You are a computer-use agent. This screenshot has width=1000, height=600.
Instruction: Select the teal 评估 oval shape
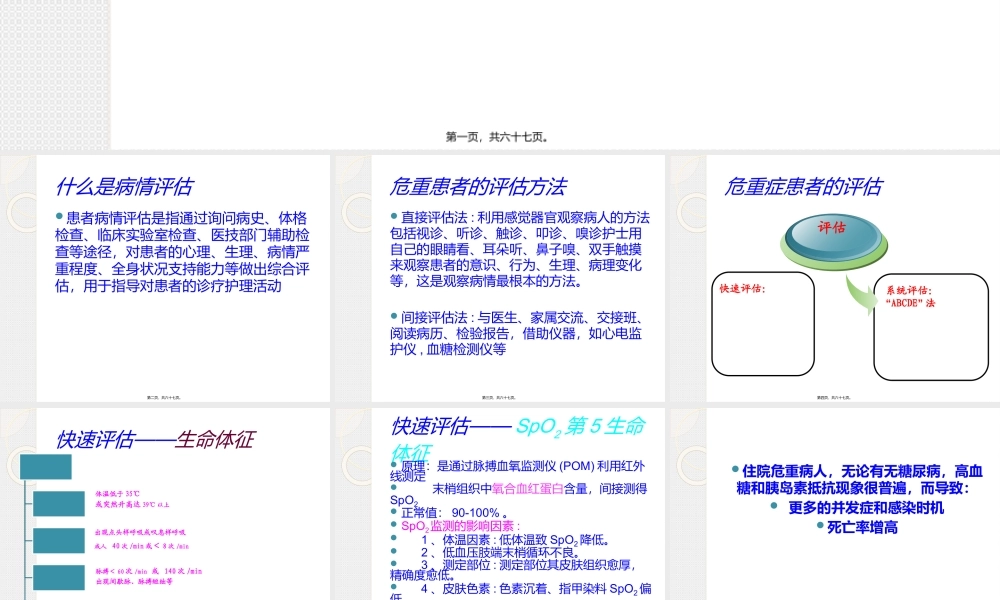834,231
